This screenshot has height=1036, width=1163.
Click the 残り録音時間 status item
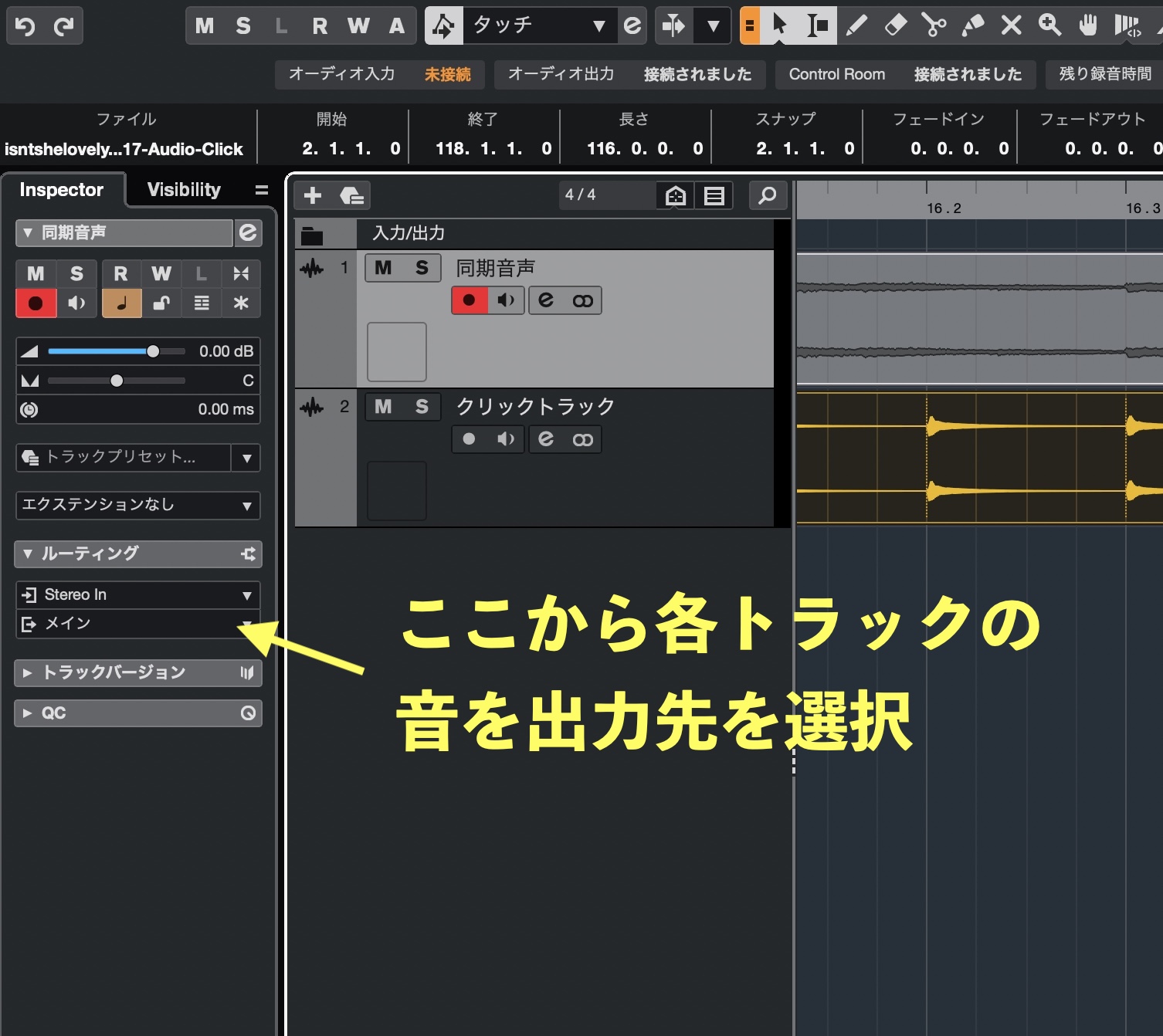[1105, 74]
